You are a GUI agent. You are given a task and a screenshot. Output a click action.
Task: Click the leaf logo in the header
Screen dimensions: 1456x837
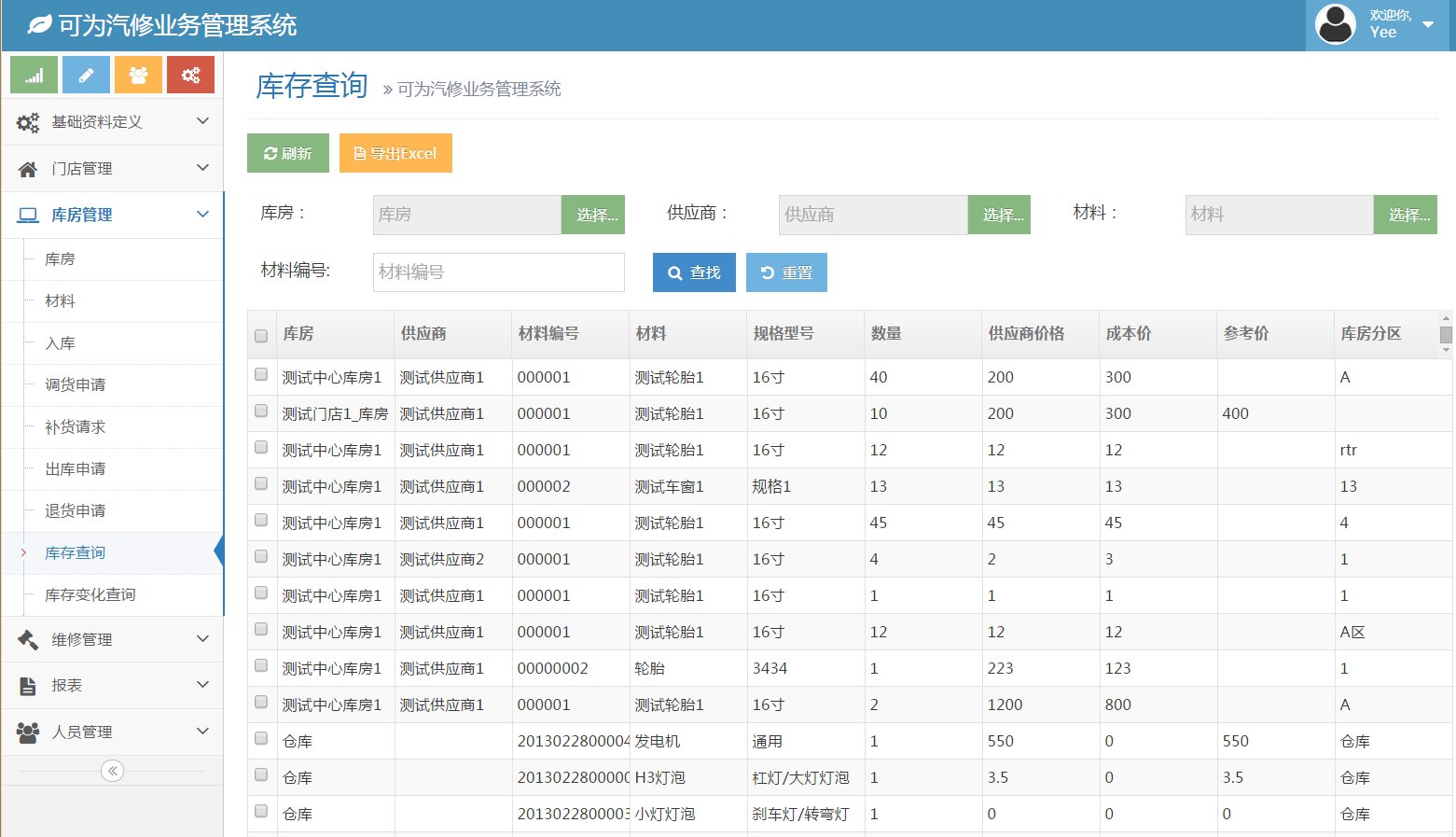click(x=39, y=25)
